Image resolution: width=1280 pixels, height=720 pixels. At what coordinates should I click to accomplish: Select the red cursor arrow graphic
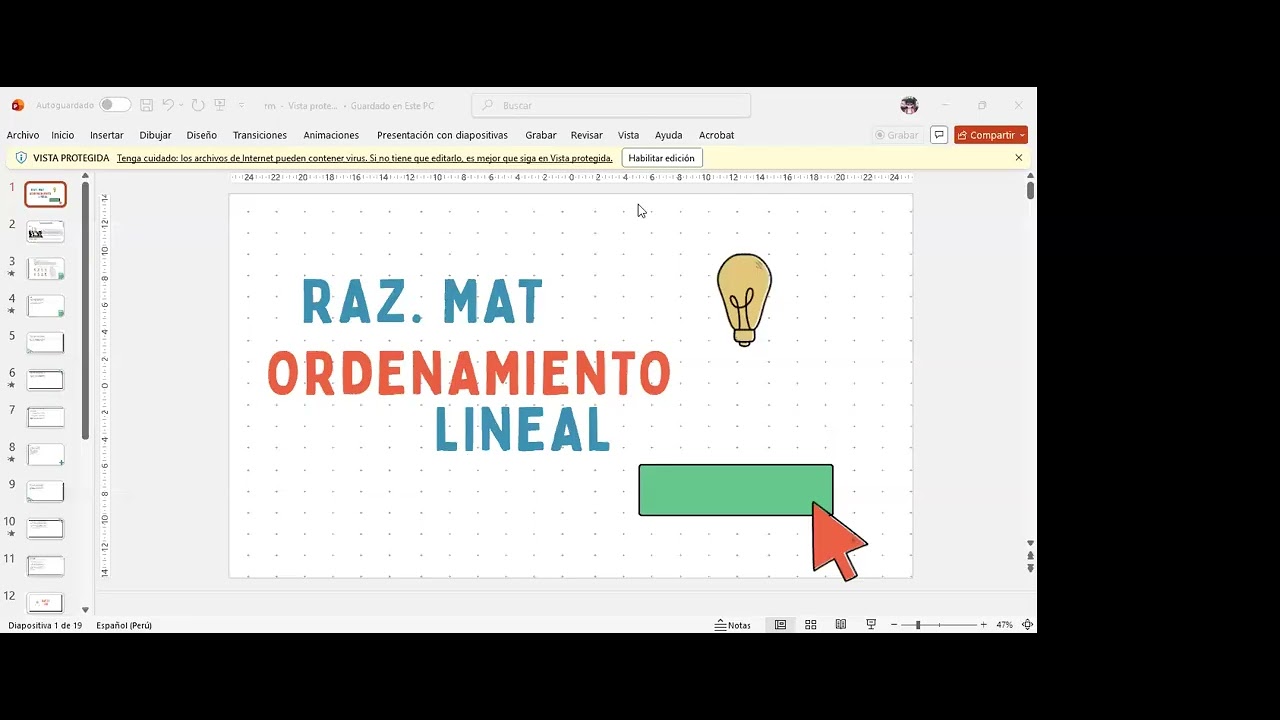(x=839, y=541)
